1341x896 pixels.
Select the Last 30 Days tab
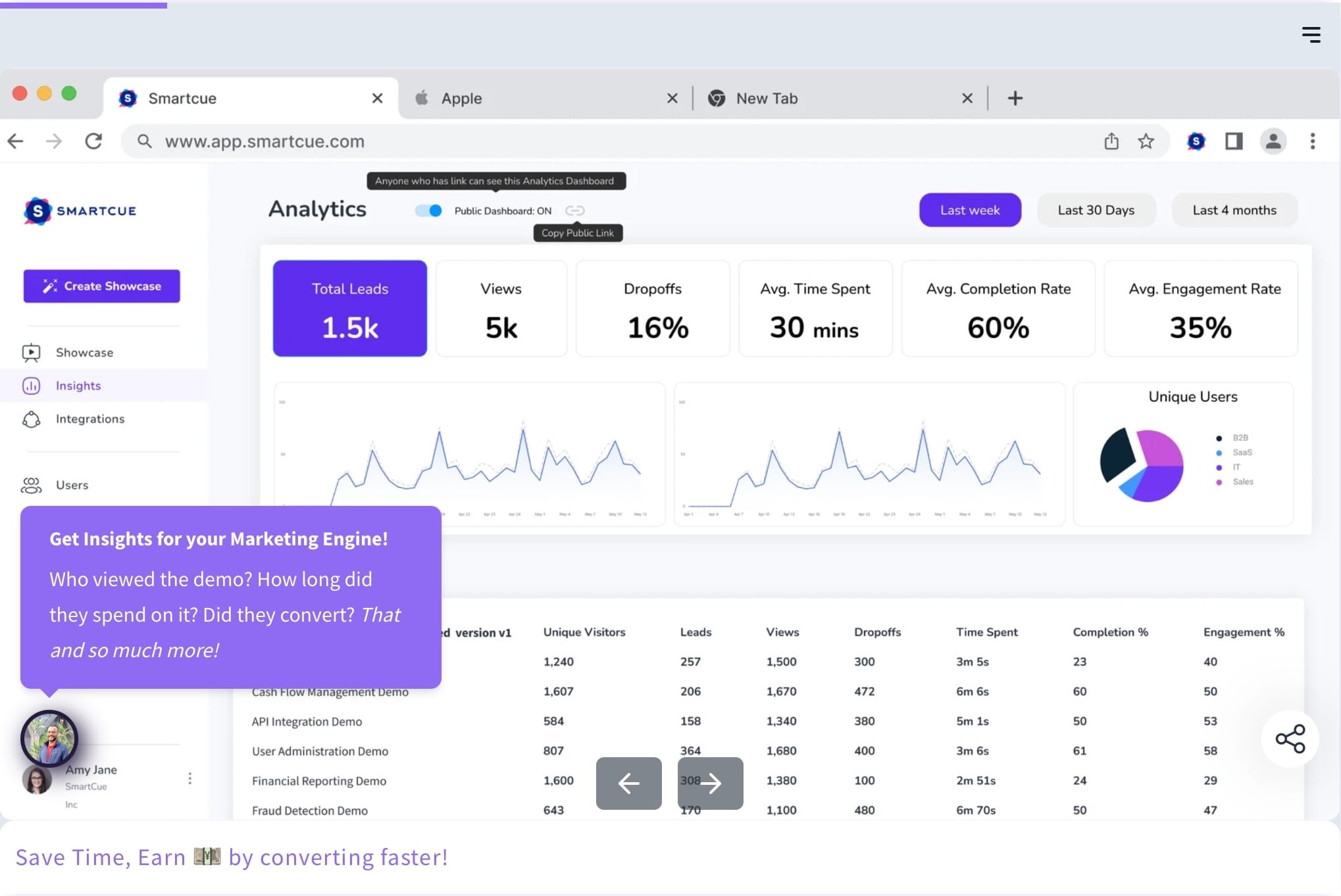[x=1096, y=209]
